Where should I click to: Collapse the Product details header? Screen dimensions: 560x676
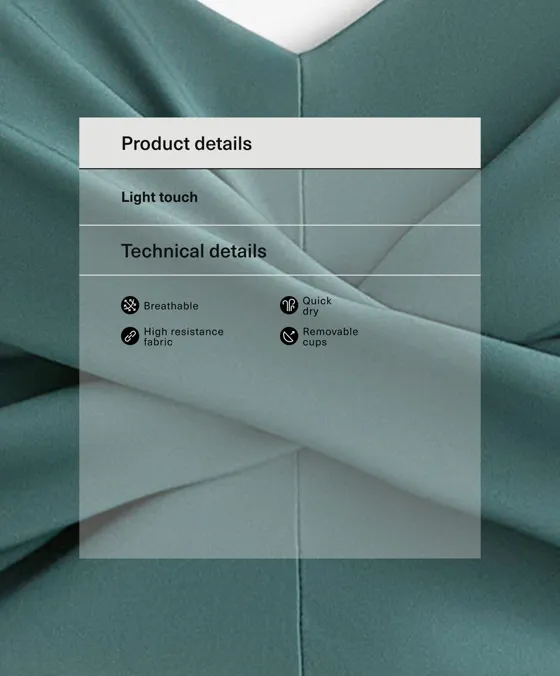[x=186, y=144]
